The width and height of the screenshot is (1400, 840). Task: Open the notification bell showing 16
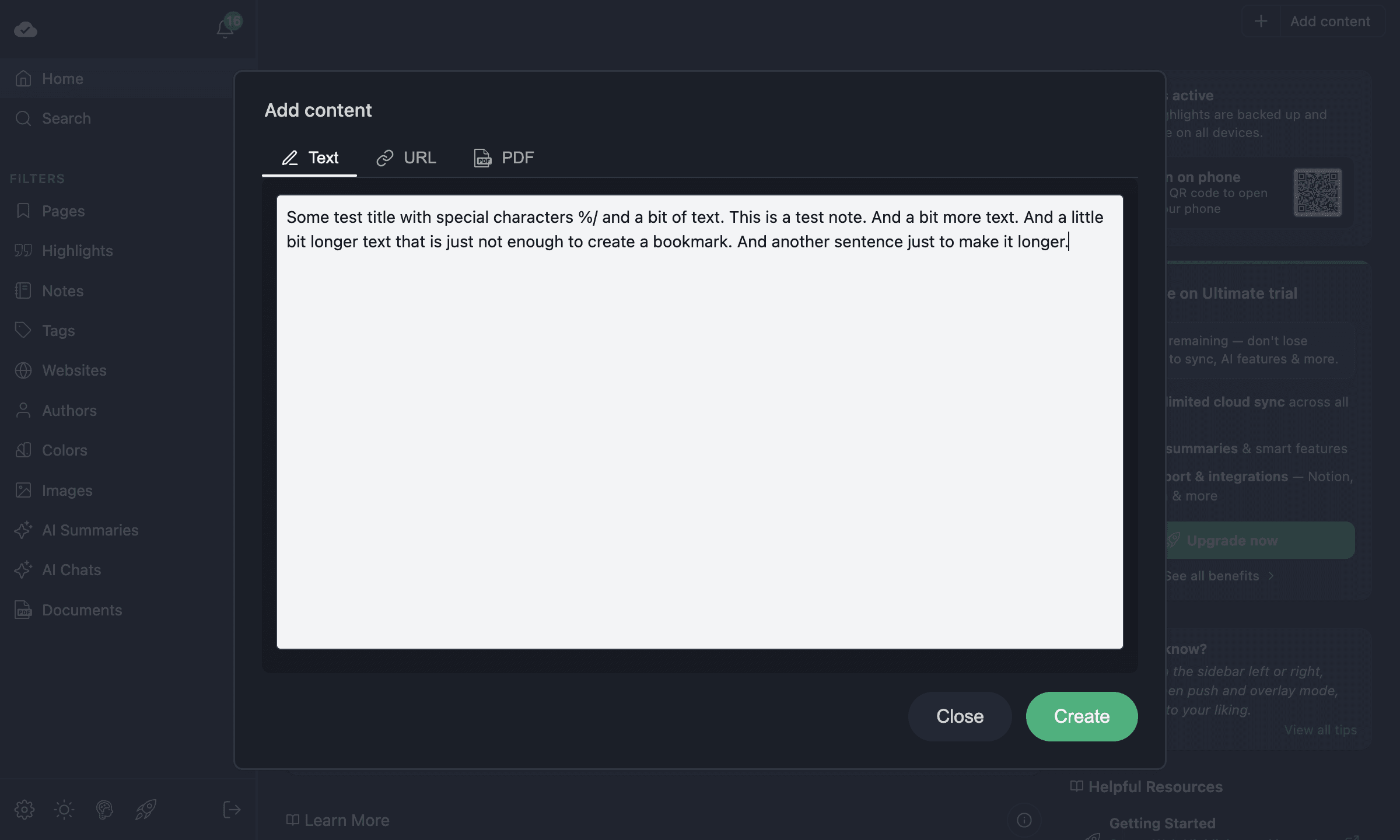coord(225,27)
